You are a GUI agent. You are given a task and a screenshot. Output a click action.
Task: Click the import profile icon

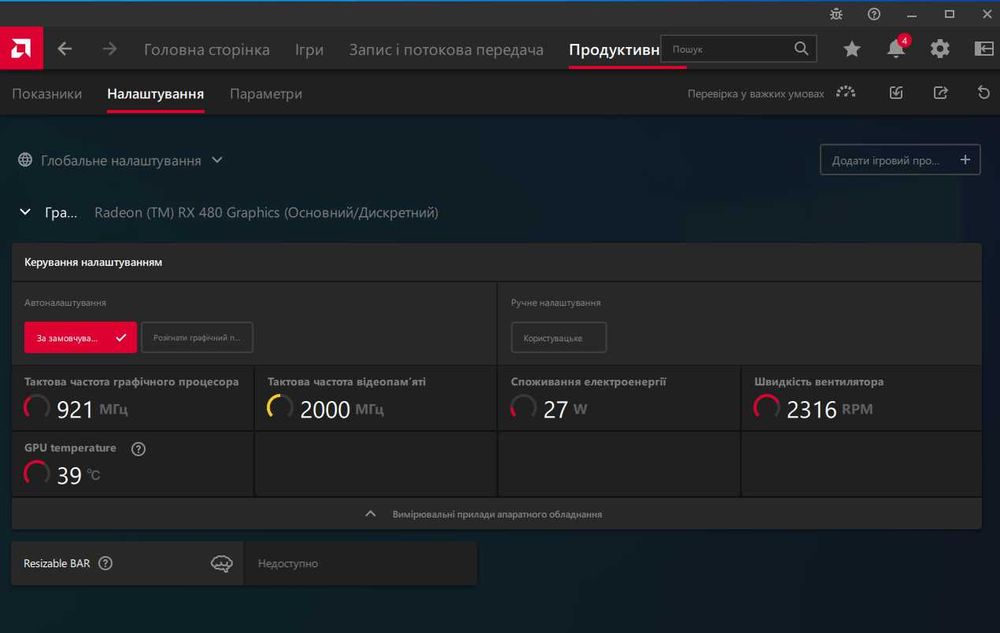896,93
